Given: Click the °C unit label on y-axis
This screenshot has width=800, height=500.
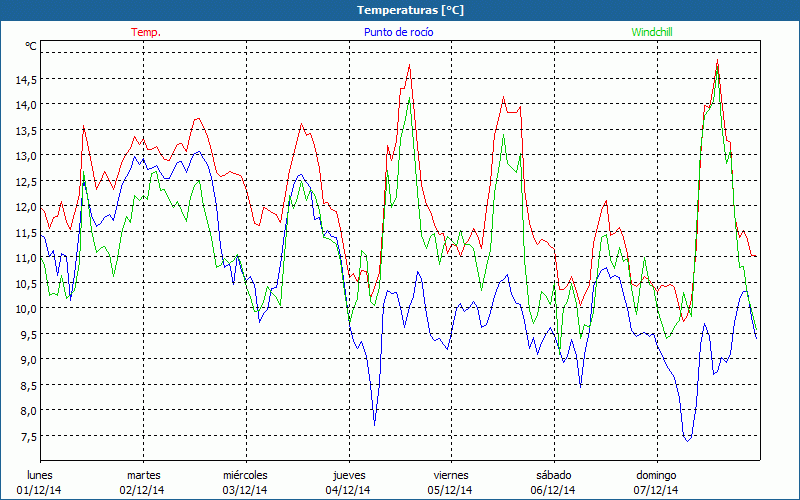Looking at the screenshot, I should pos(31,46).
